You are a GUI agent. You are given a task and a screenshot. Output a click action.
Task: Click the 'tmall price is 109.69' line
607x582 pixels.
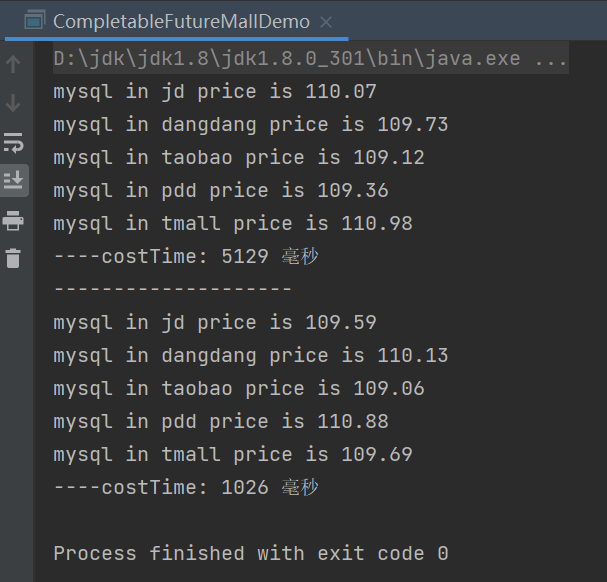(x=232, y=455)
